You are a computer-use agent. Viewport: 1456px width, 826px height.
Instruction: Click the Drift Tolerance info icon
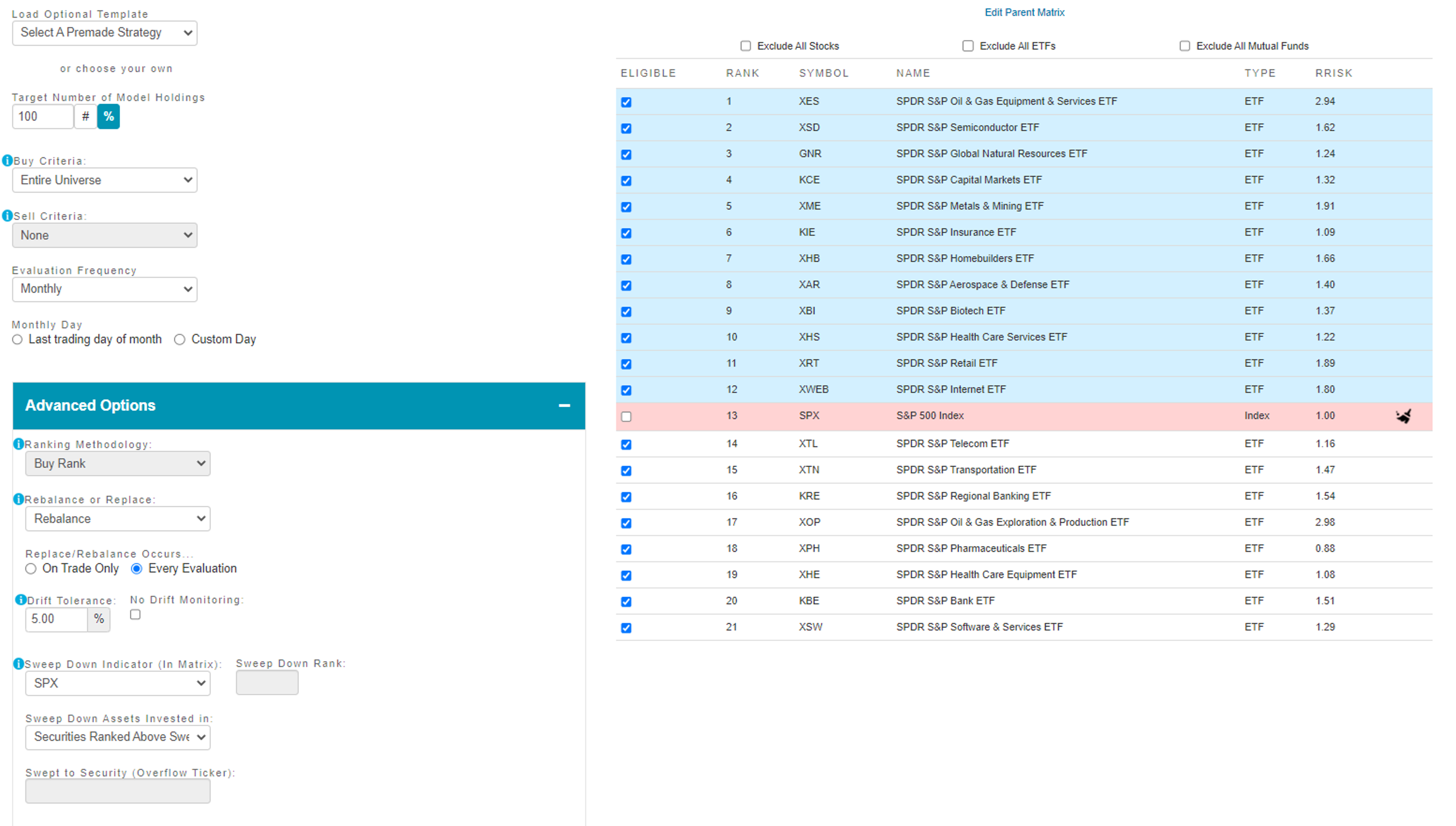[x=21, y=599]
